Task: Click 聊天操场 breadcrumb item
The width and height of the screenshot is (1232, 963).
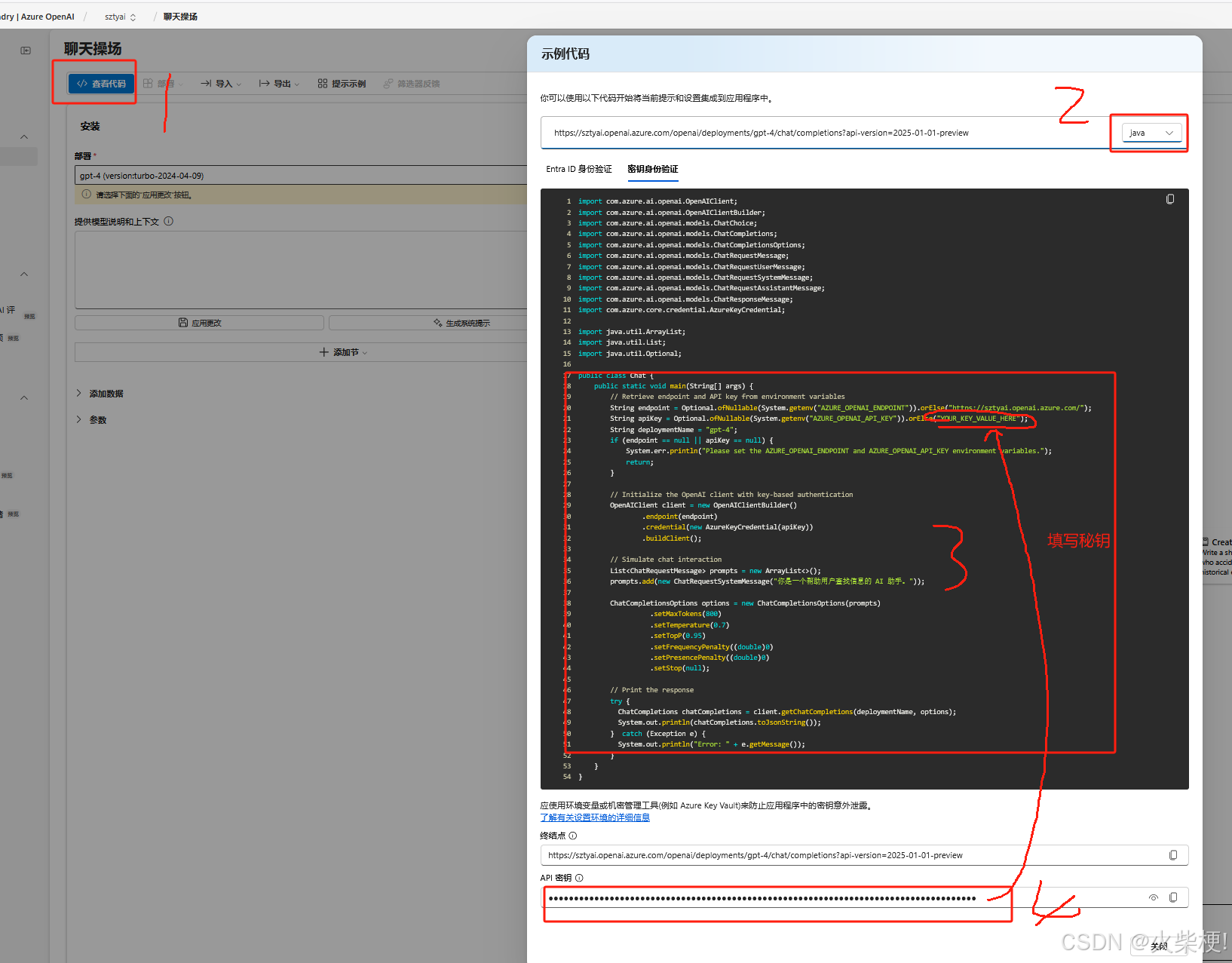Action: [180, 17]
